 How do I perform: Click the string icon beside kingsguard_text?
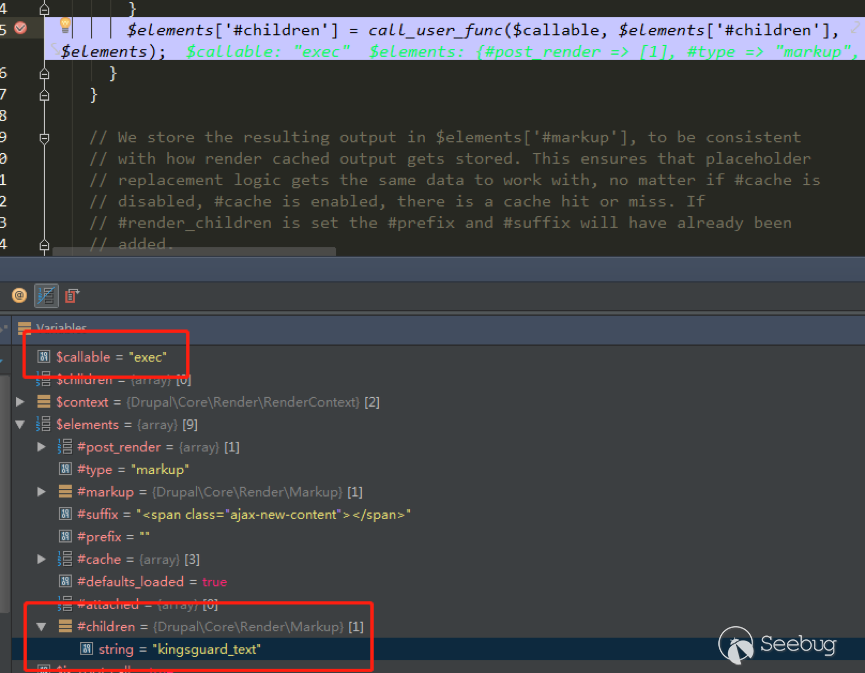click(86, 649)
